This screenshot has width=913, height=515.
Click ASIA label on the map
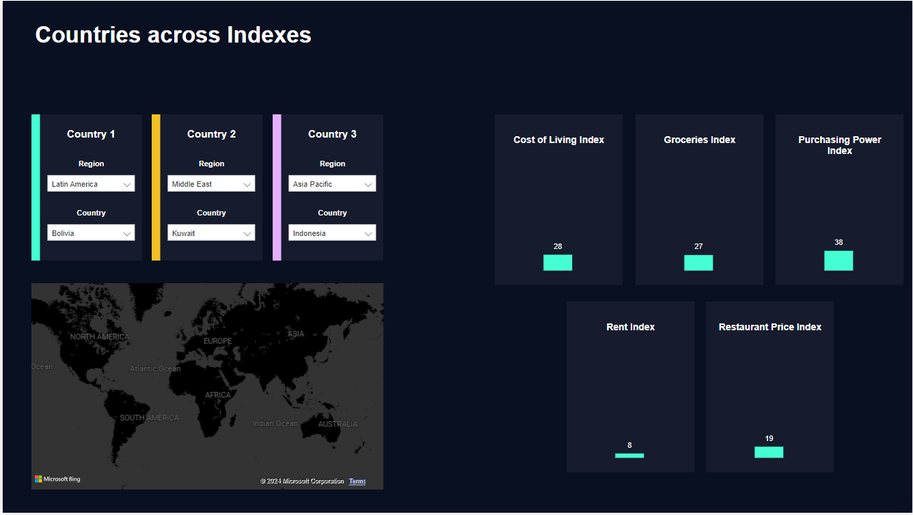click(296, 334)
